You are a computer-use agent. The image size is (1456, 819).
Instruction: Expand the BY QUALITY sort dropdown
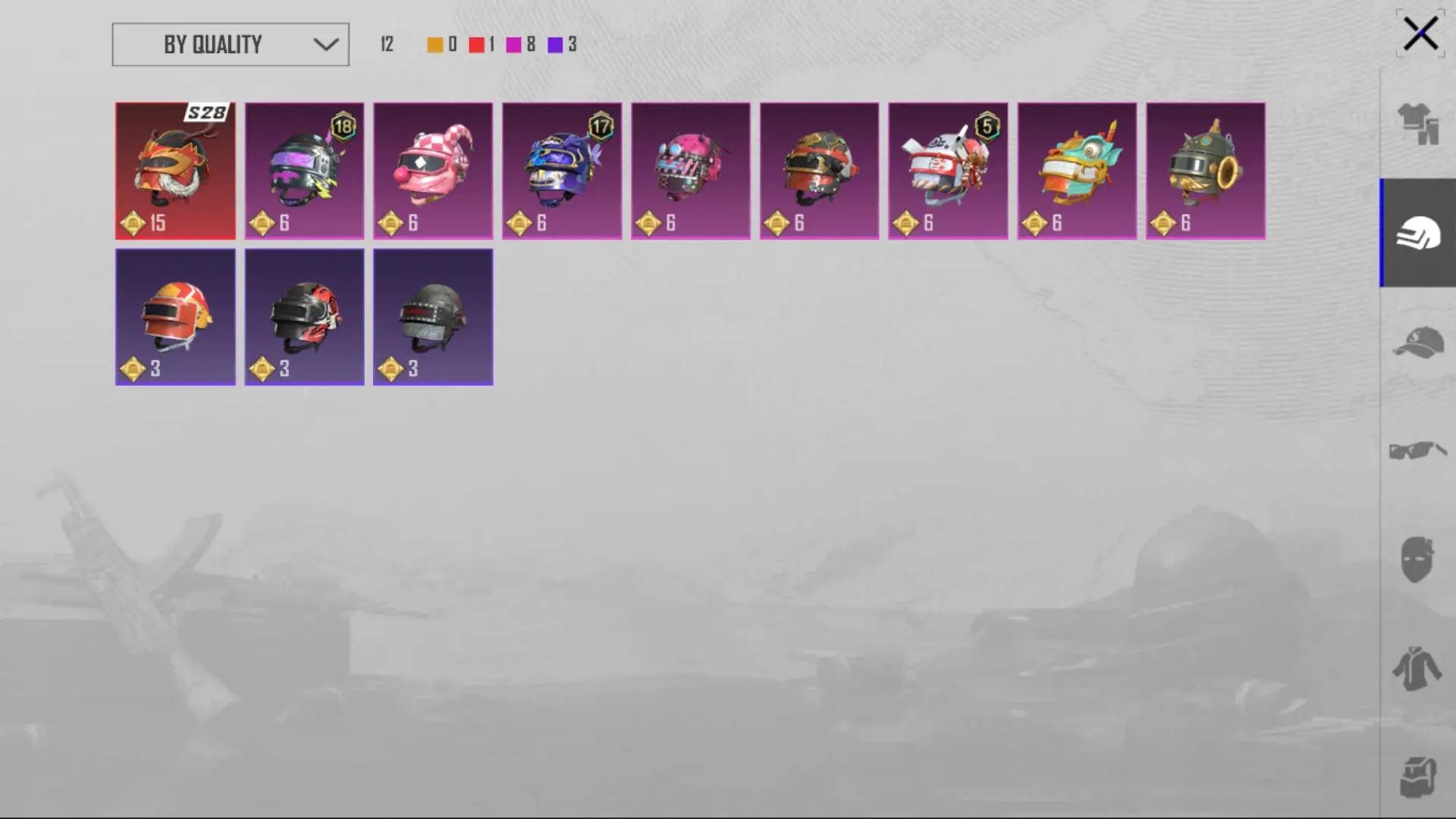coord(231,44)
